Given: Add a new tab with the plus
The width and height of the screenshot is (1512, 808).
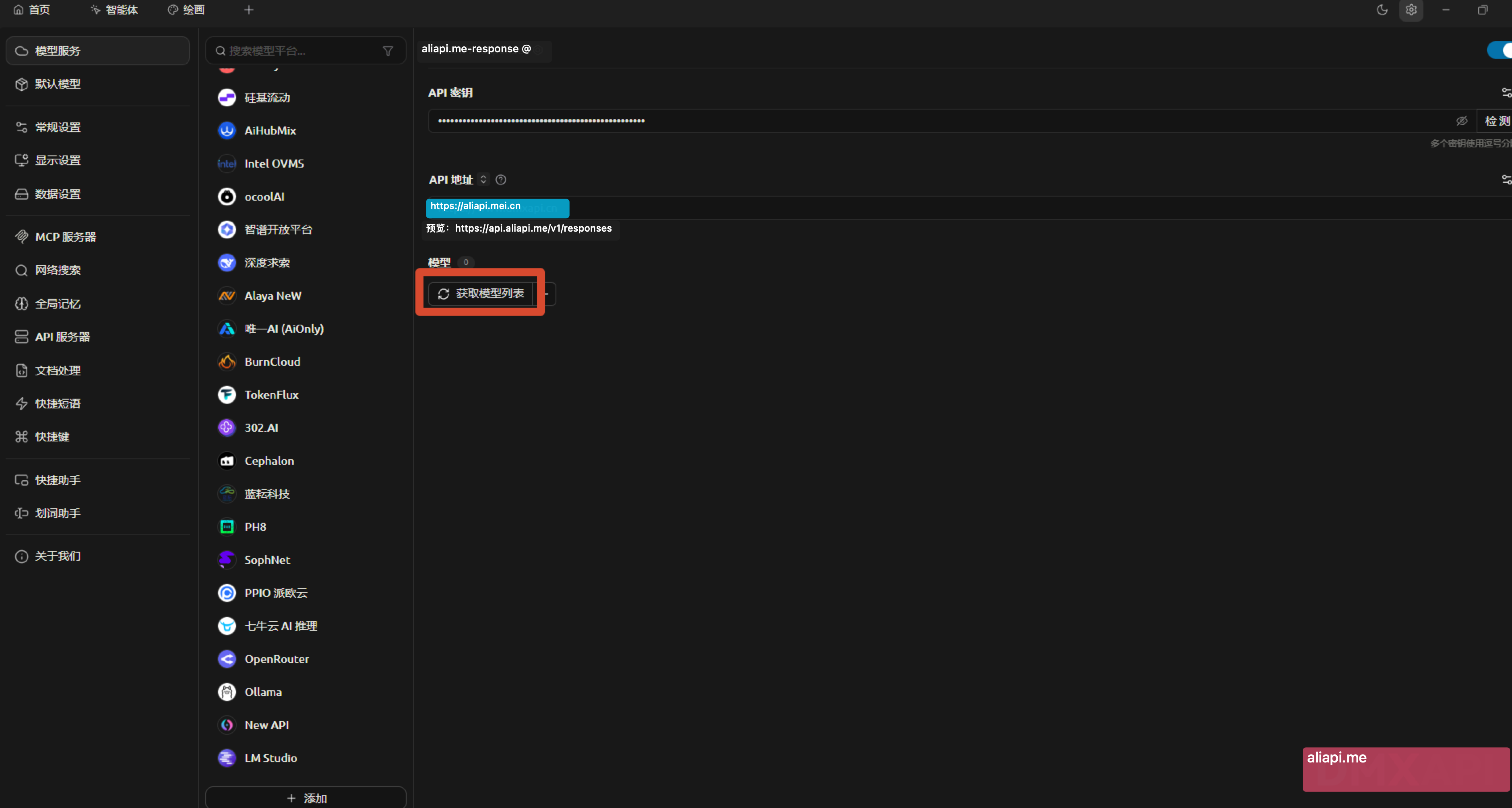Looking at the screenshot, I should point(249,10).
